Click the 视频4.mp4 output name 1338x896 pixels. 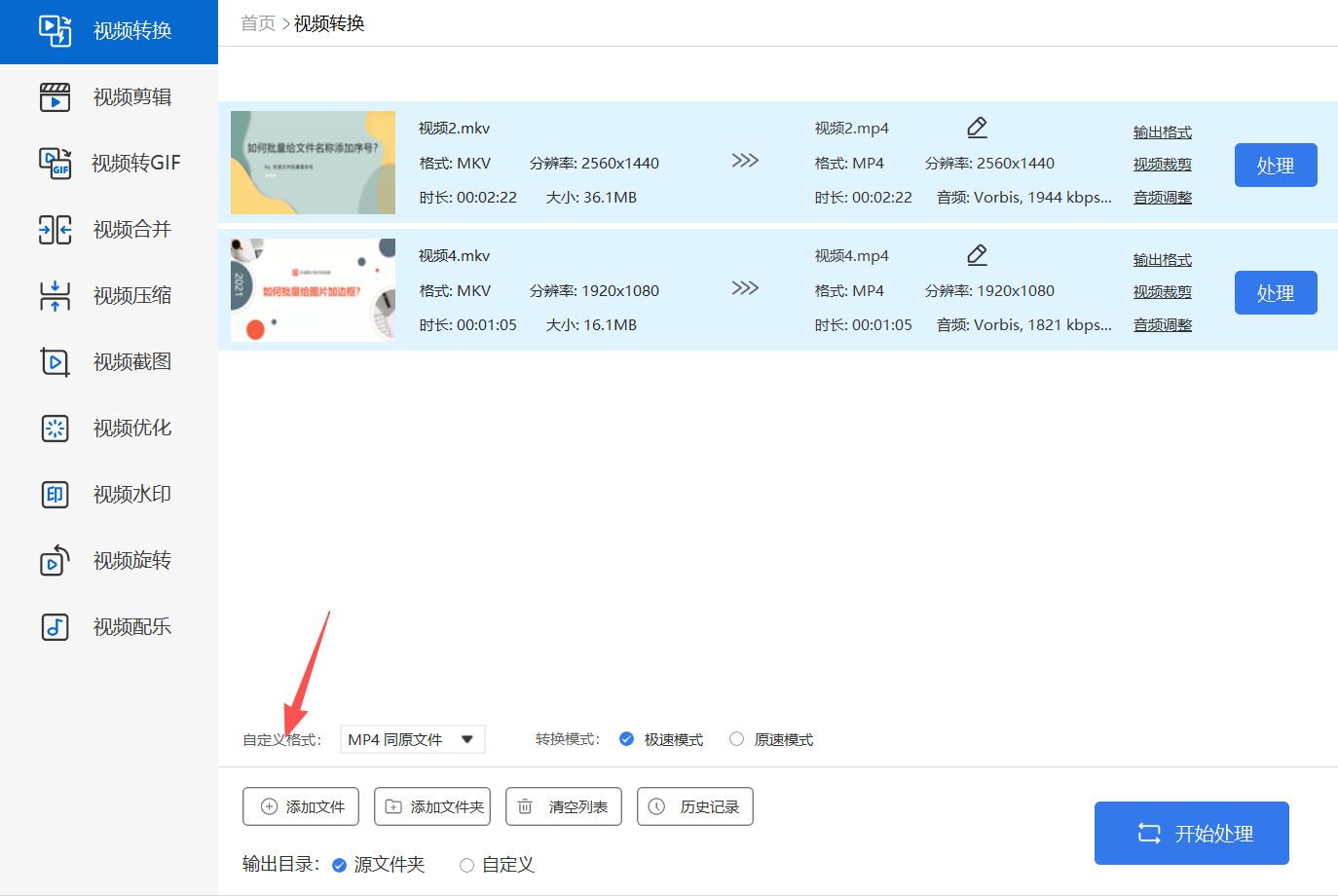pyautogui.click(x=852, y=256)
